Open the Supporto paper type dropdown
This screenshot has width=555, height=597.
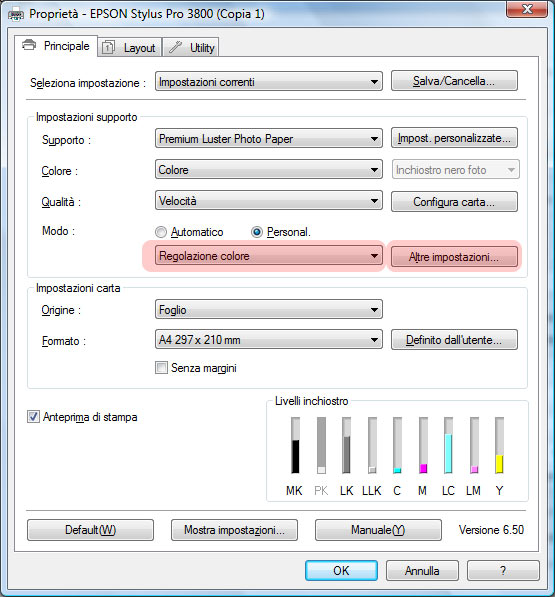click(x=269, y=139)
